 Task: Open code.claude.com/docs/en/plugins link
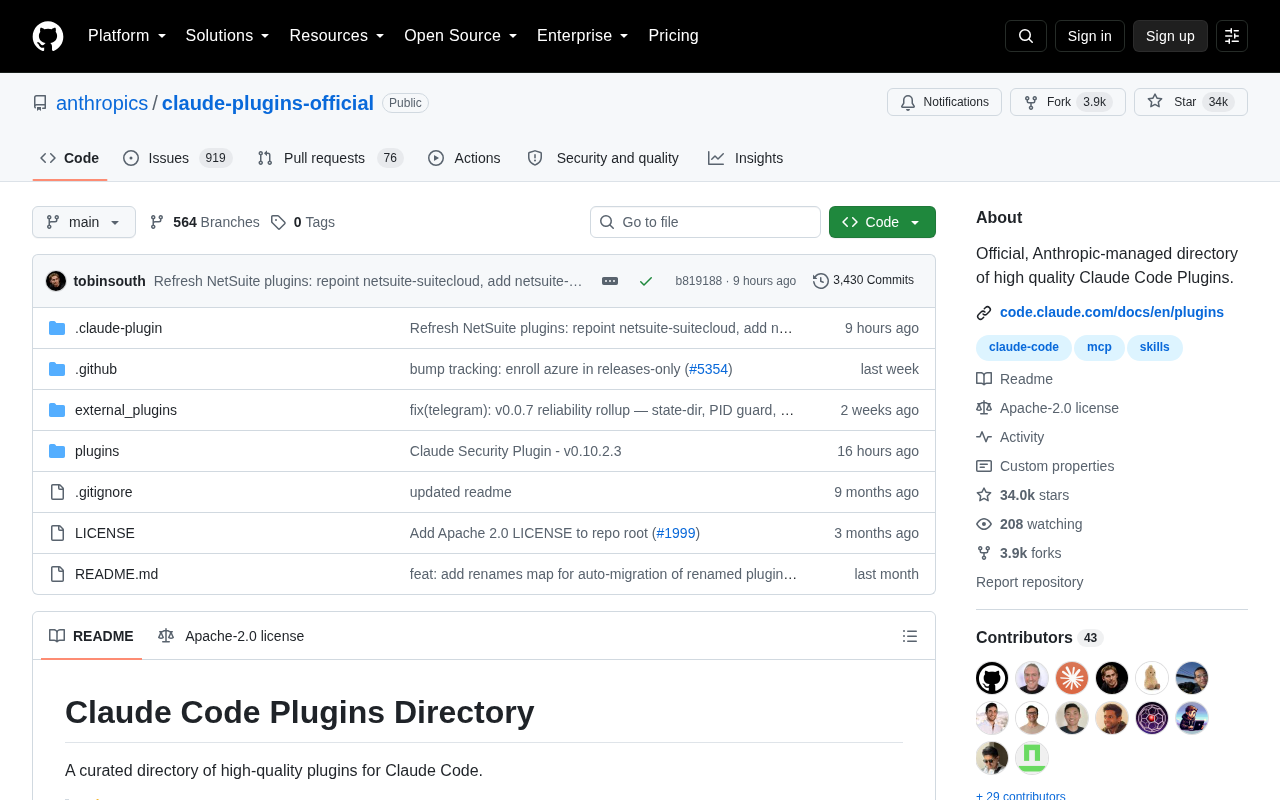pos(1112,312)
